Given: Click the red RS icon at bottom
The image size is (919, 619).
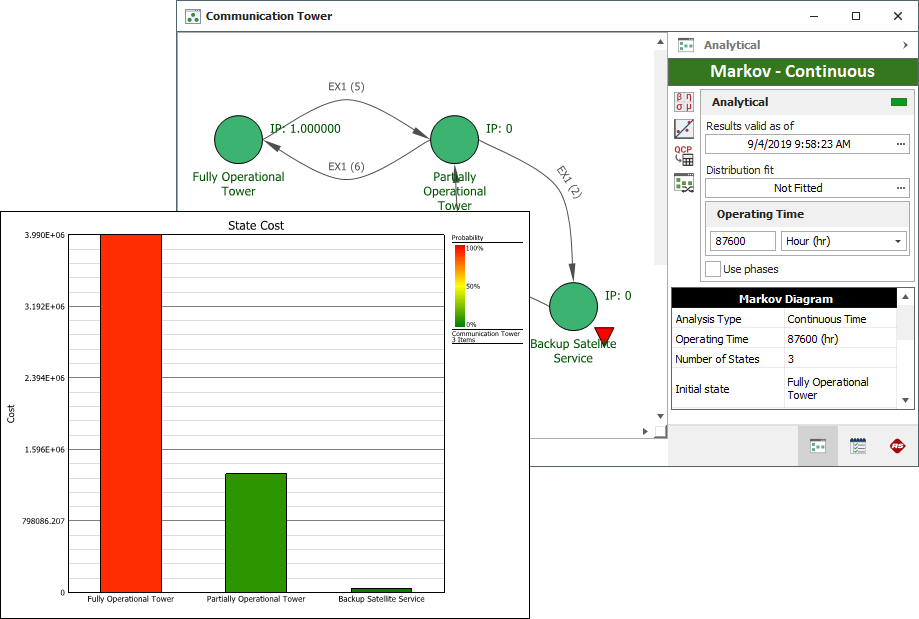Looking at the screenshot, I should (898, 446).
